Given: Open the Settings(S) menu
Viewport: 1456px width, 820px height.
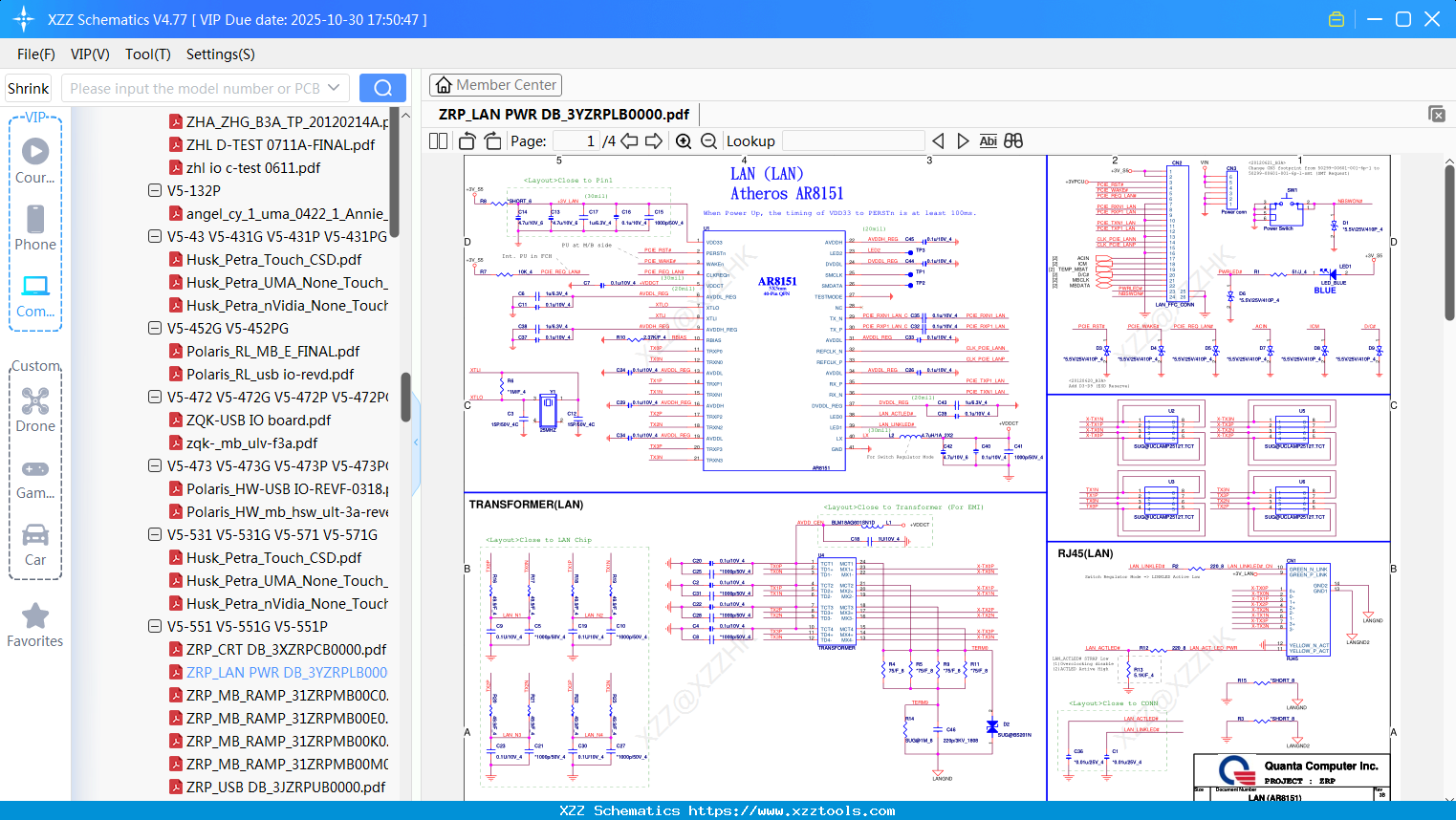Looking at the screenshot, I should pos(220,54).
